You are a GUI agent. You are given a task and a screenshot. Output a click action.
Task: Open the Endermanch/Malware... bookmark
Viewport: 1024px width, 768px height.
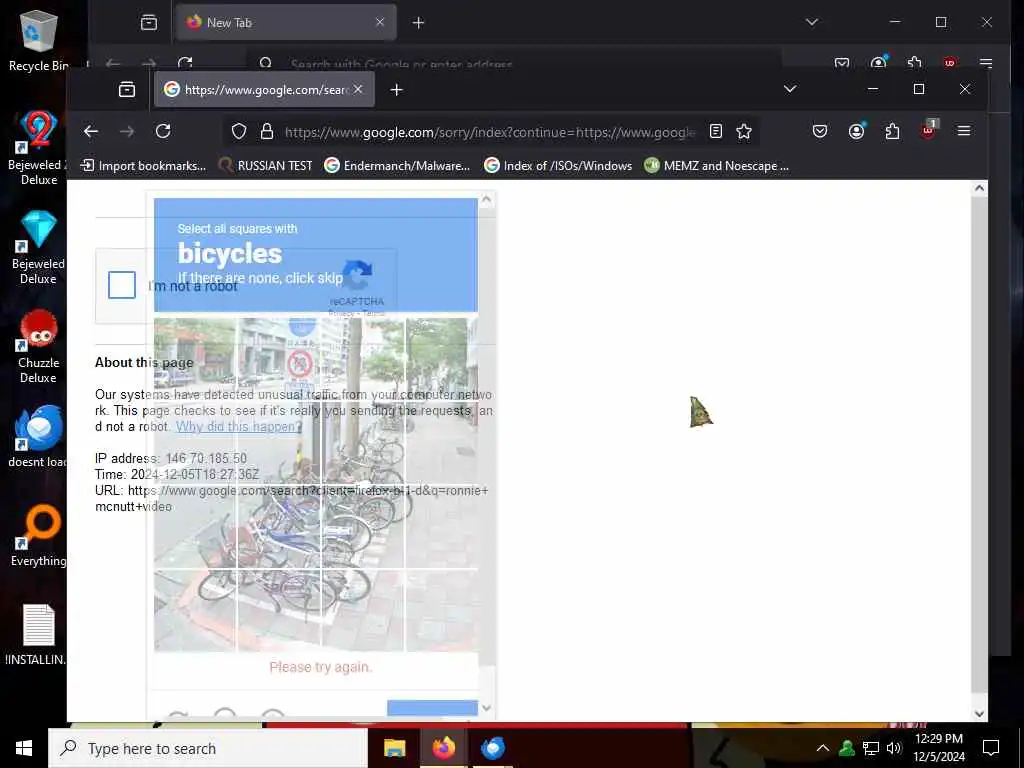tap(397, 166)
